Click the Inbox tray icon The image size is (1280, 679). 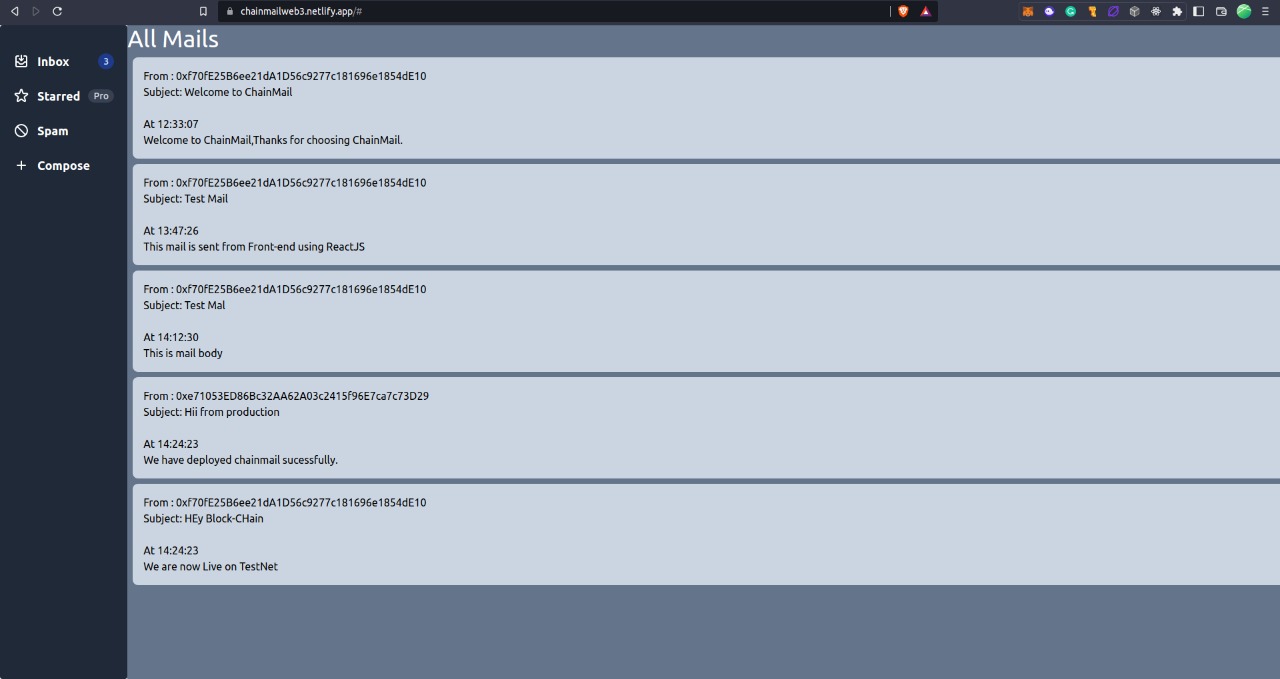point(21,61)
